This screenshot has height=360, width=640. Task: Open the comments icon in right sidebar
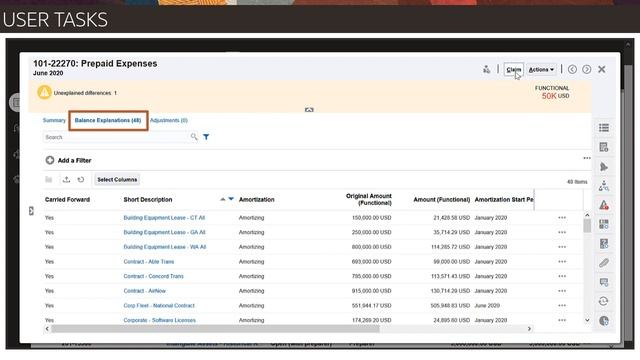pos(604,282)
